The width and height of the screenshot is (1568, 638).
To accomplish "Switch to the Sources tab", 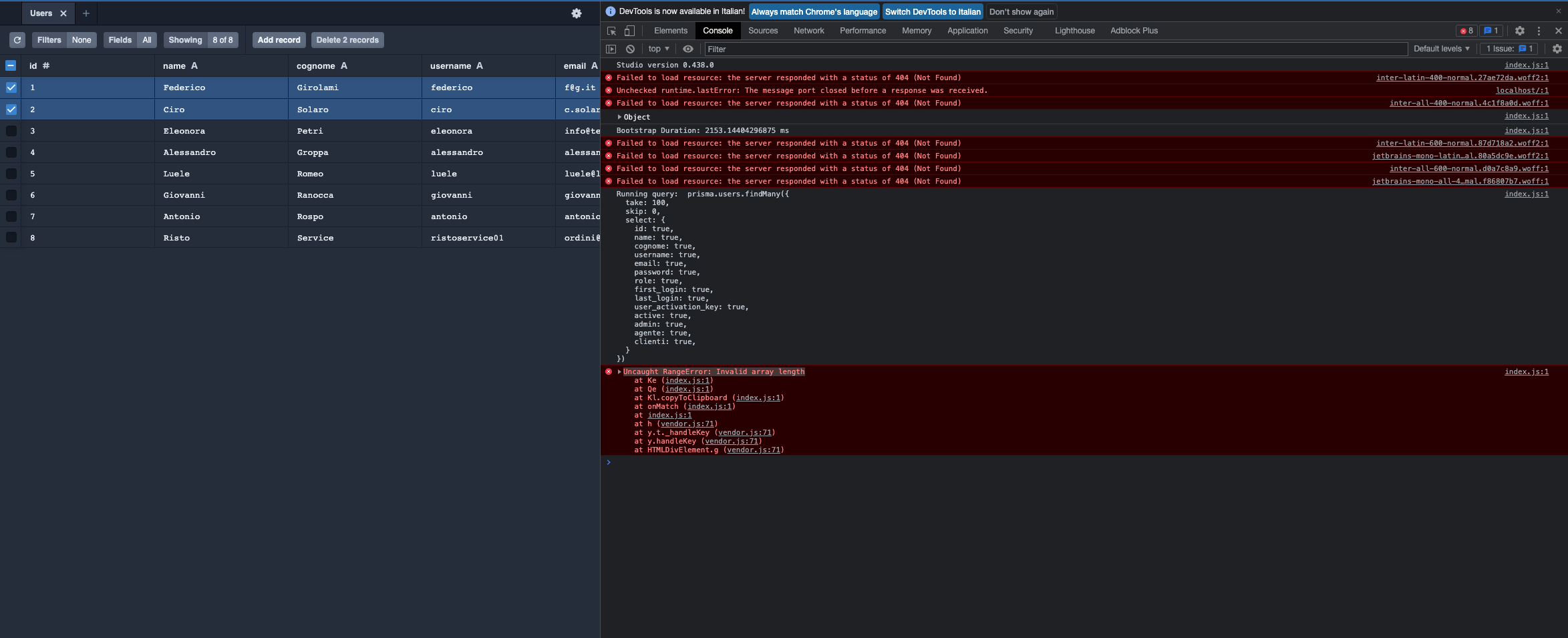I will point(762,31).
